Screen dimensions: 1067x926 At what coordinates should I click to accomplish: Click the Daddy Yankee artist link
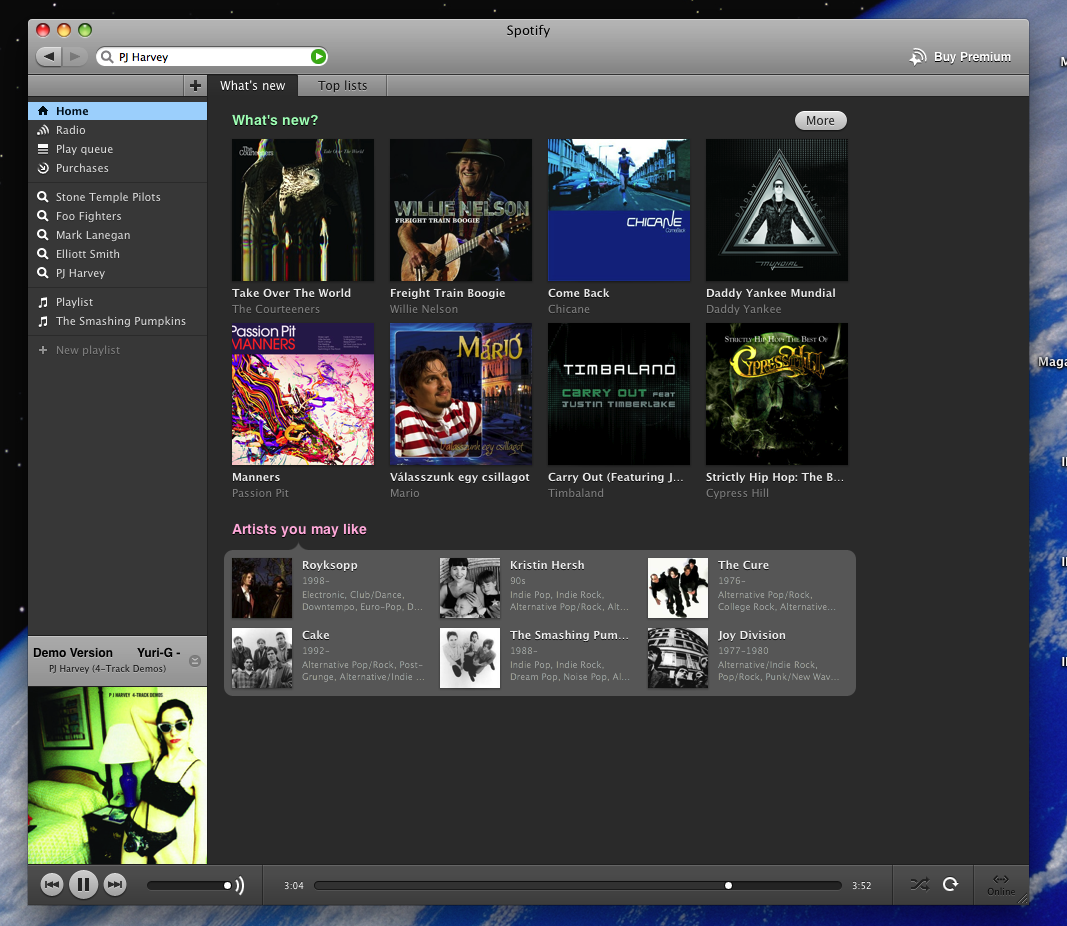pos(744,309)
